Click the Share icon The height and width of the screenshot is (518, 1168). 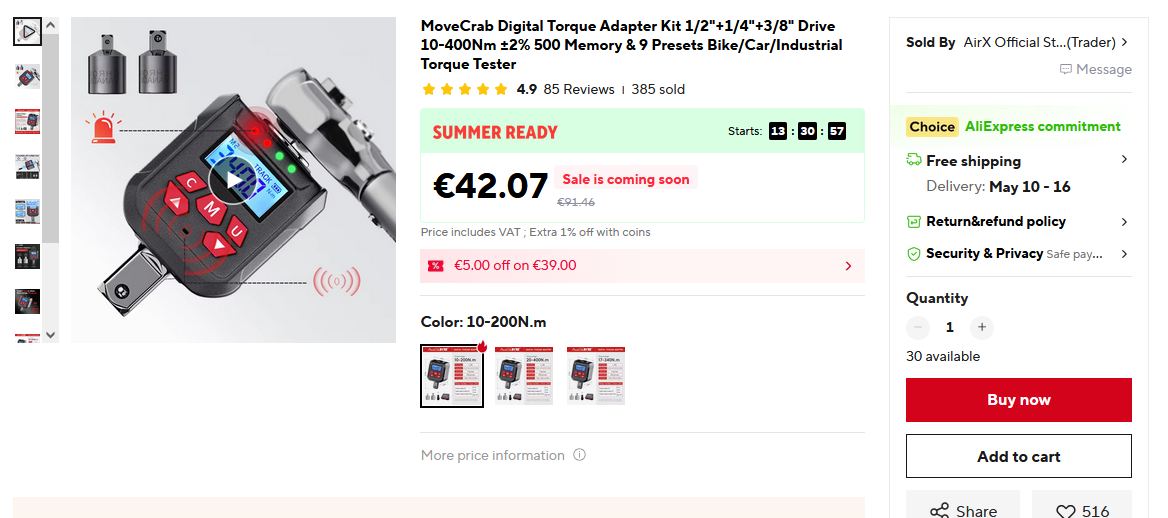(939, 511)
